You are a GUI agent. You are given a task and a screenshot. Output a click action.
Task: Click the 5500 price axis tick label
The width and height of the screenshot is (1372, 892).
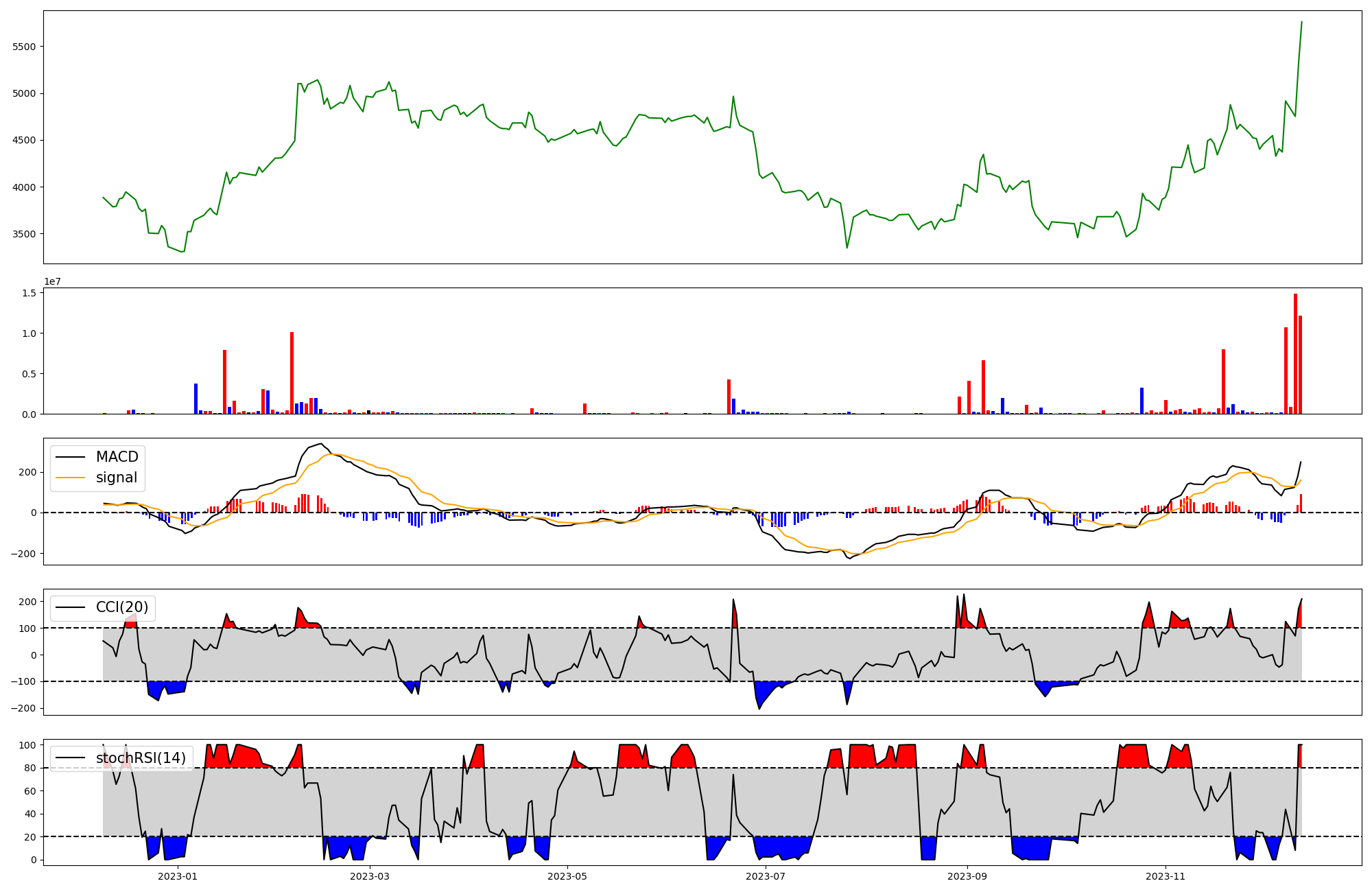point(24,47)
